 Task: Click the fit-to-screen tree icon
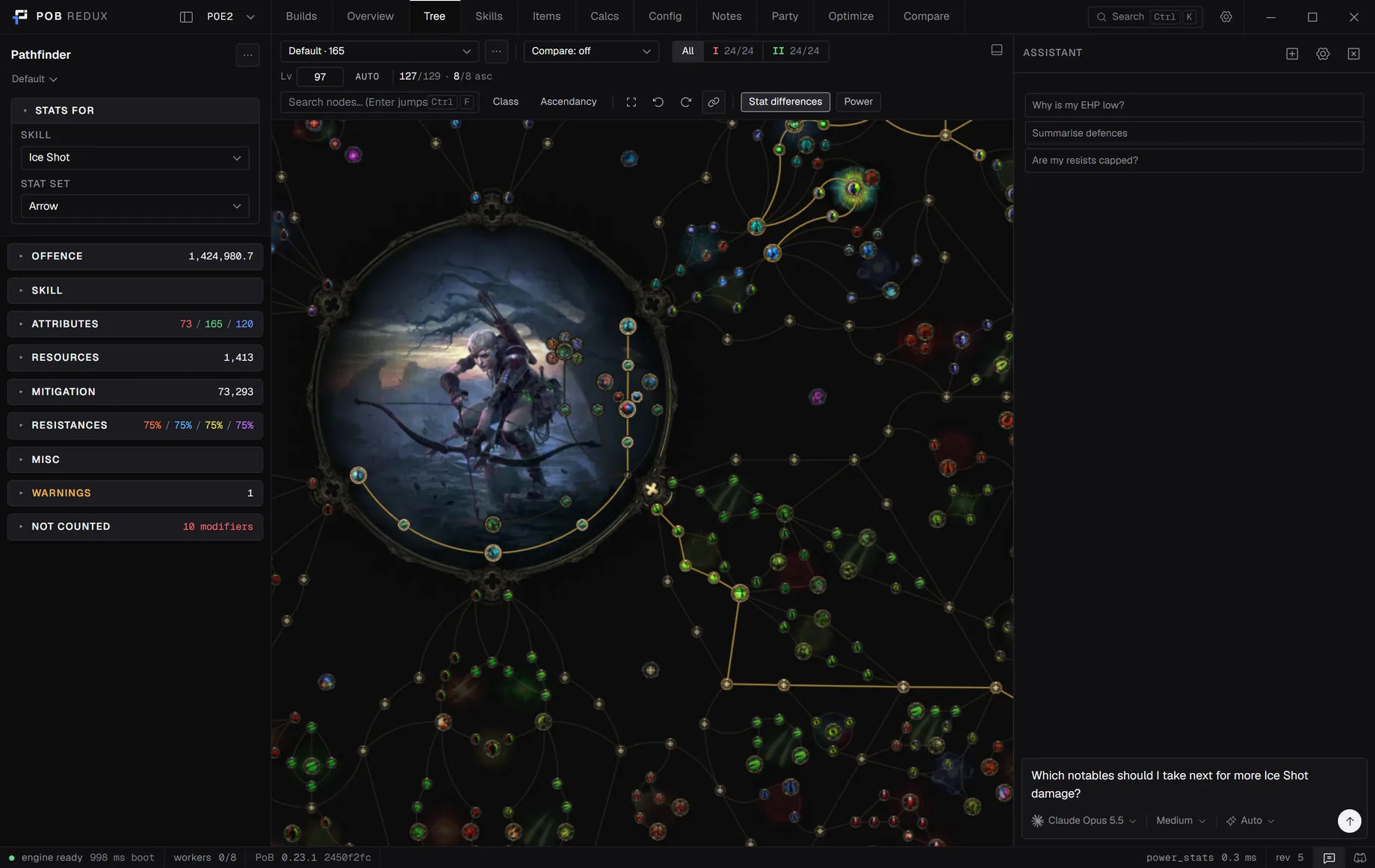pyautogui.click(x=631, y=102)
